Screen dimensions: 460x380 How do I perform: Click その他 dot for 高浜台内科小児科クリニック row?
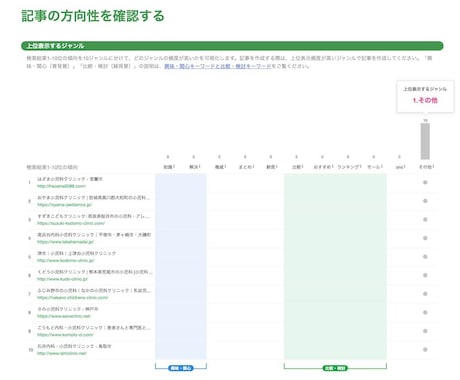pyautogui.click(x=425, y=238)
